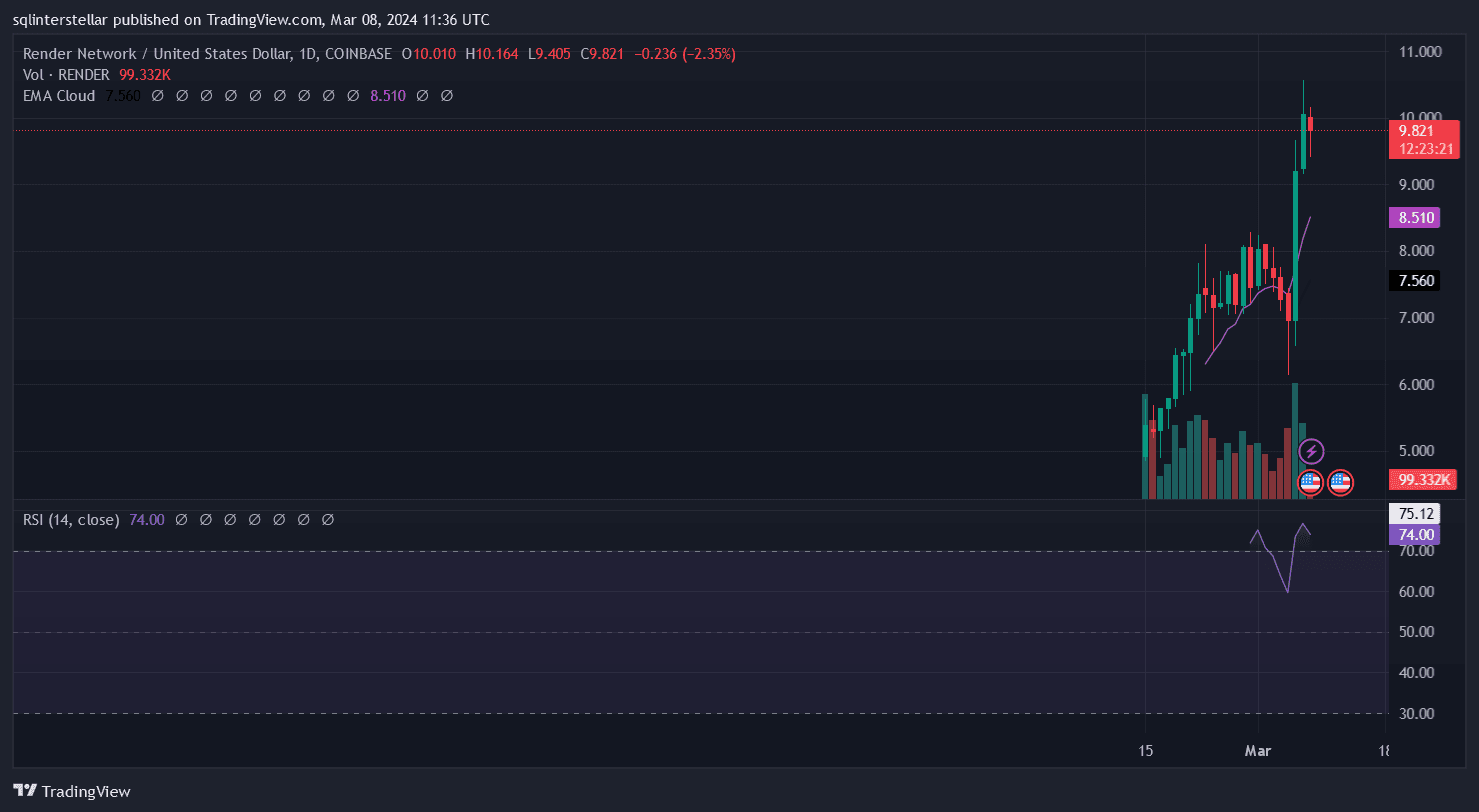
Task: Click the tallest green volume bar
Action: (x=1294, y=440)
